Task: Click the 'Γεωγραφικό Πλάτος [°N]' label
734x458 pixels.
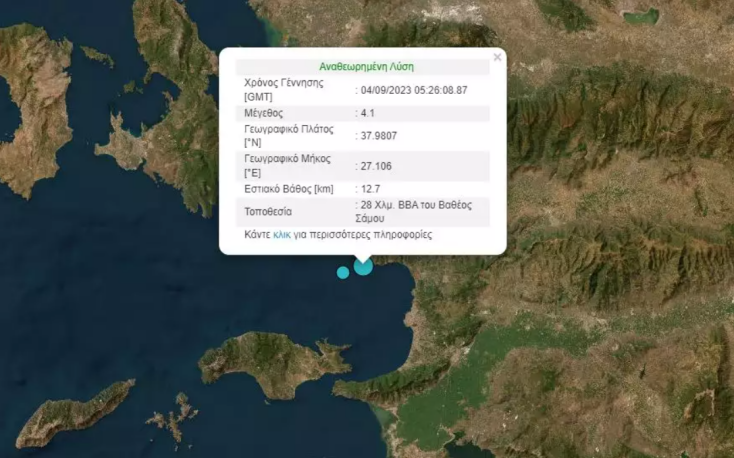Action: point(288,136)
